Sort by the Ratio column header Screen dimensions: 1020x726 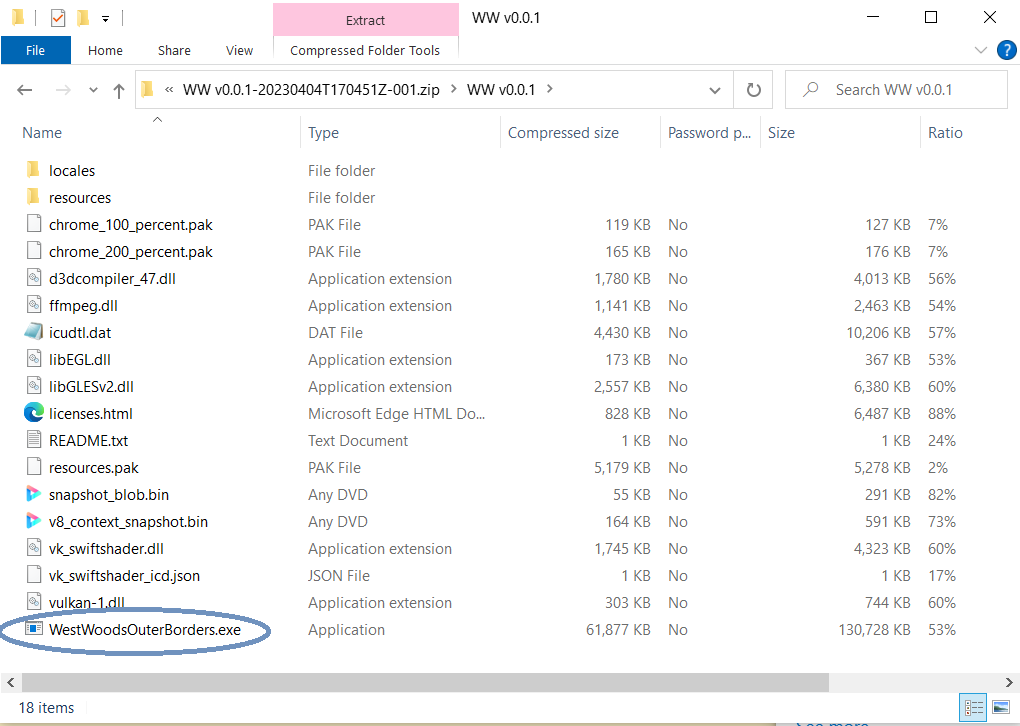pyautogui.click(x=945, y=133)
